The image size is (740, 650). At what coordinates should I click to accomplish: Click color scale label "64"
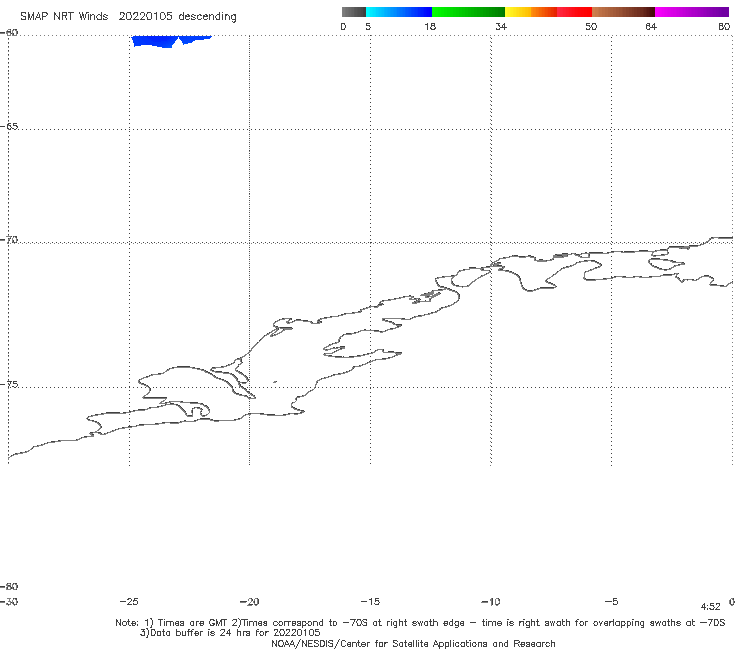tap(651, 27)
